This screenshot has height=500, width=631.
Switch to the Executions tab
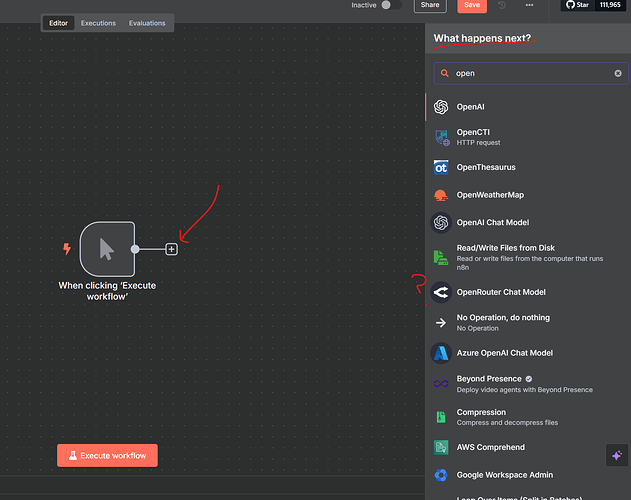[98, 23]
